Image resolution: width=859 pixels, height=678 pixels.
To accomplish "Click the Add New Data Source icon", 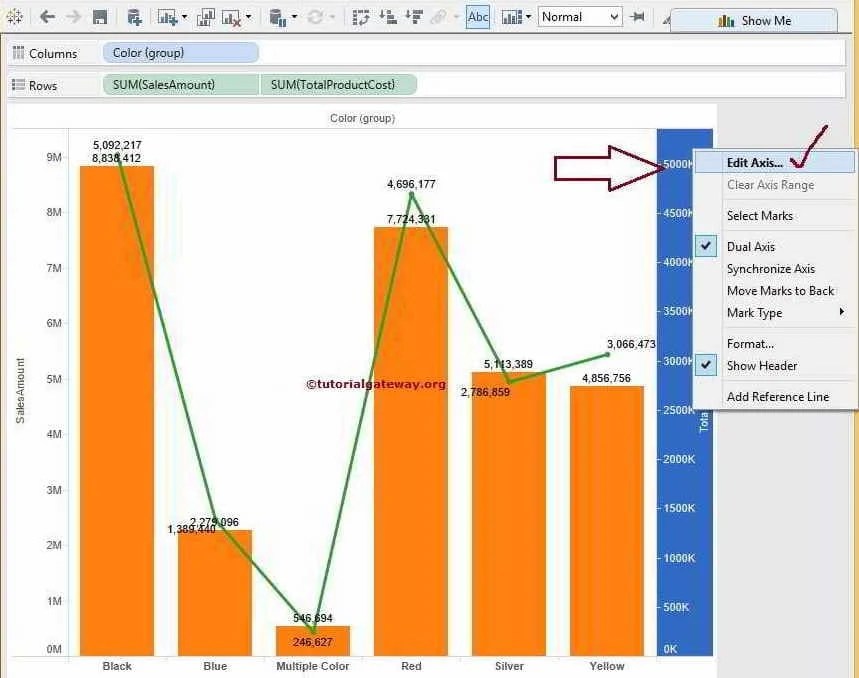I will coord(134,18).
